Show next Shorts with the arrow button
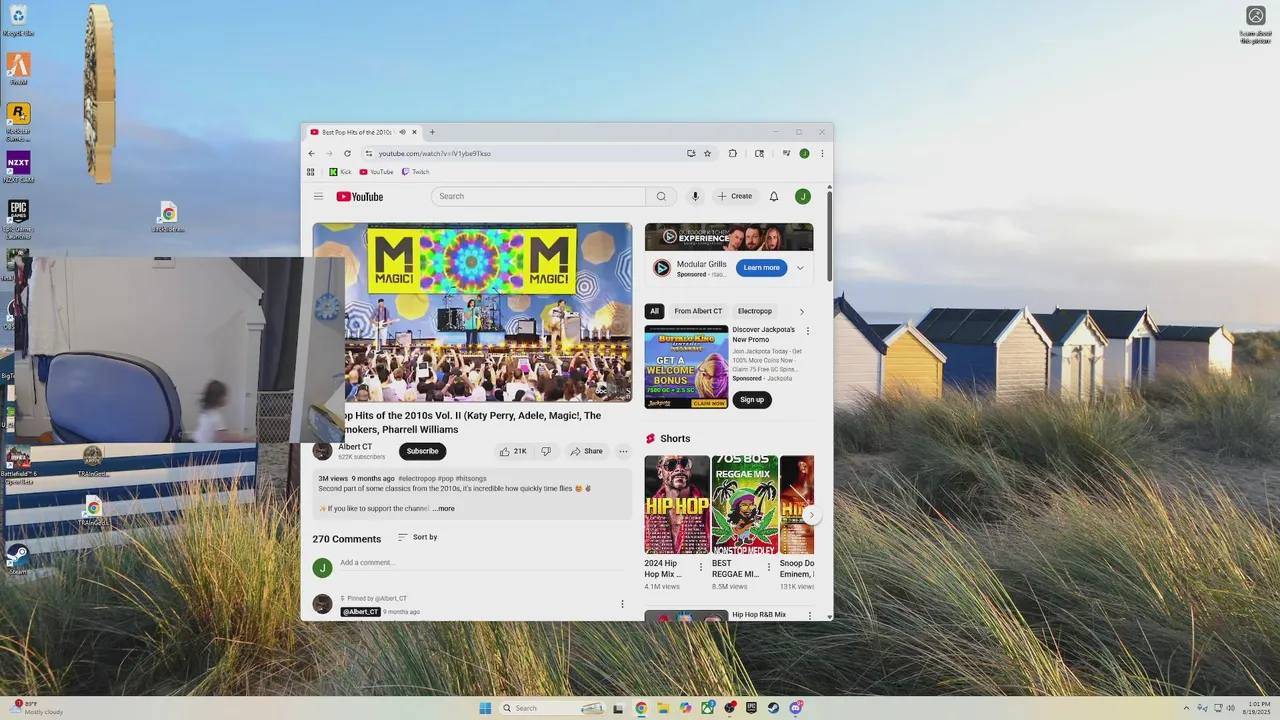 point(811,515)
